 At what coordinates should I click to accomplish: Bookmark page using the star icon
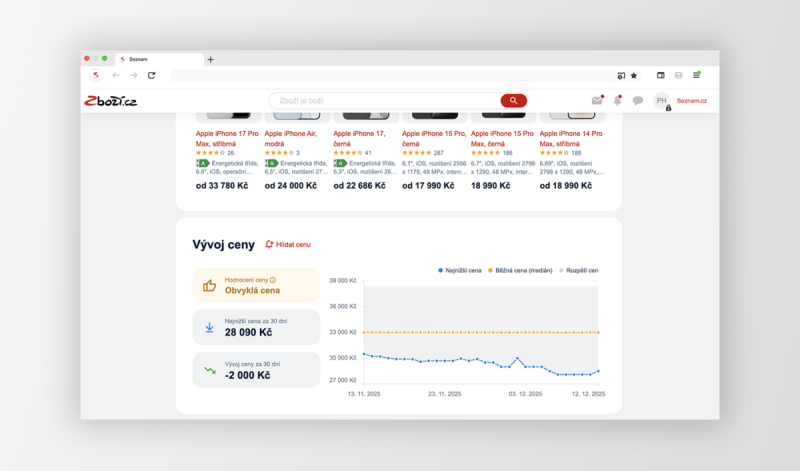(x=634, y=75)
